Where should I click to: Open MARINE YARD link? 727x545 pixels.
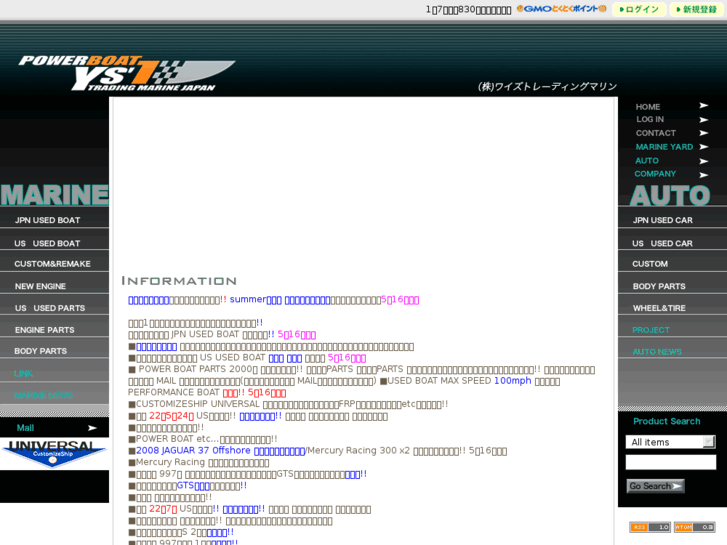(x=664, y=147)
